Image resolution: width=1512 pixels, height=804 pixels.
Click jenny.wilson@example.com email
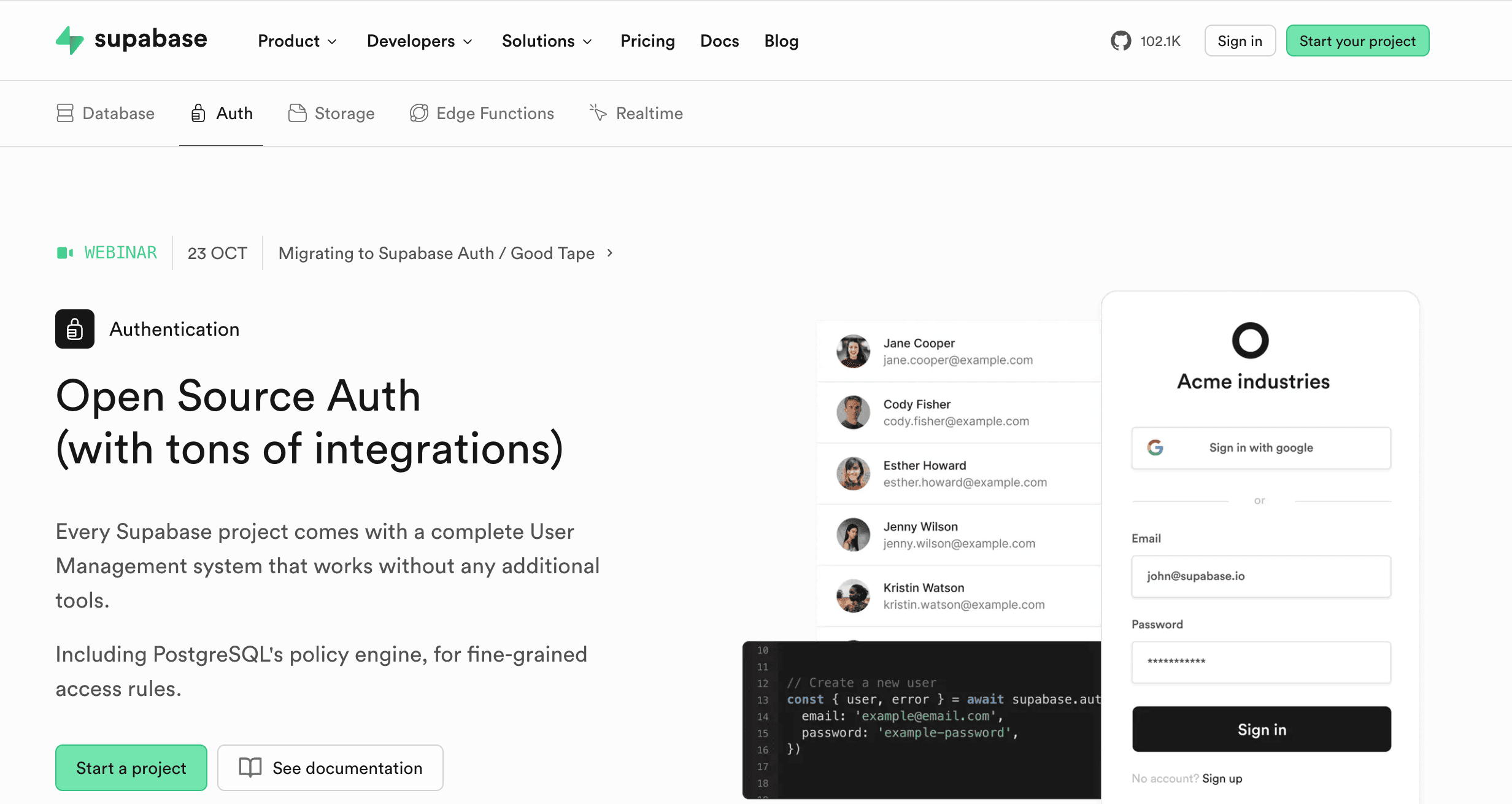(x=959, y=543)
